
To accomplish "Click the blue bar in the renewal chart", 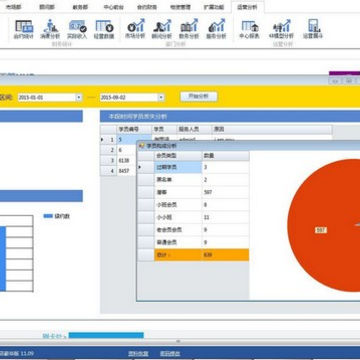I will [x=3, y=258].
